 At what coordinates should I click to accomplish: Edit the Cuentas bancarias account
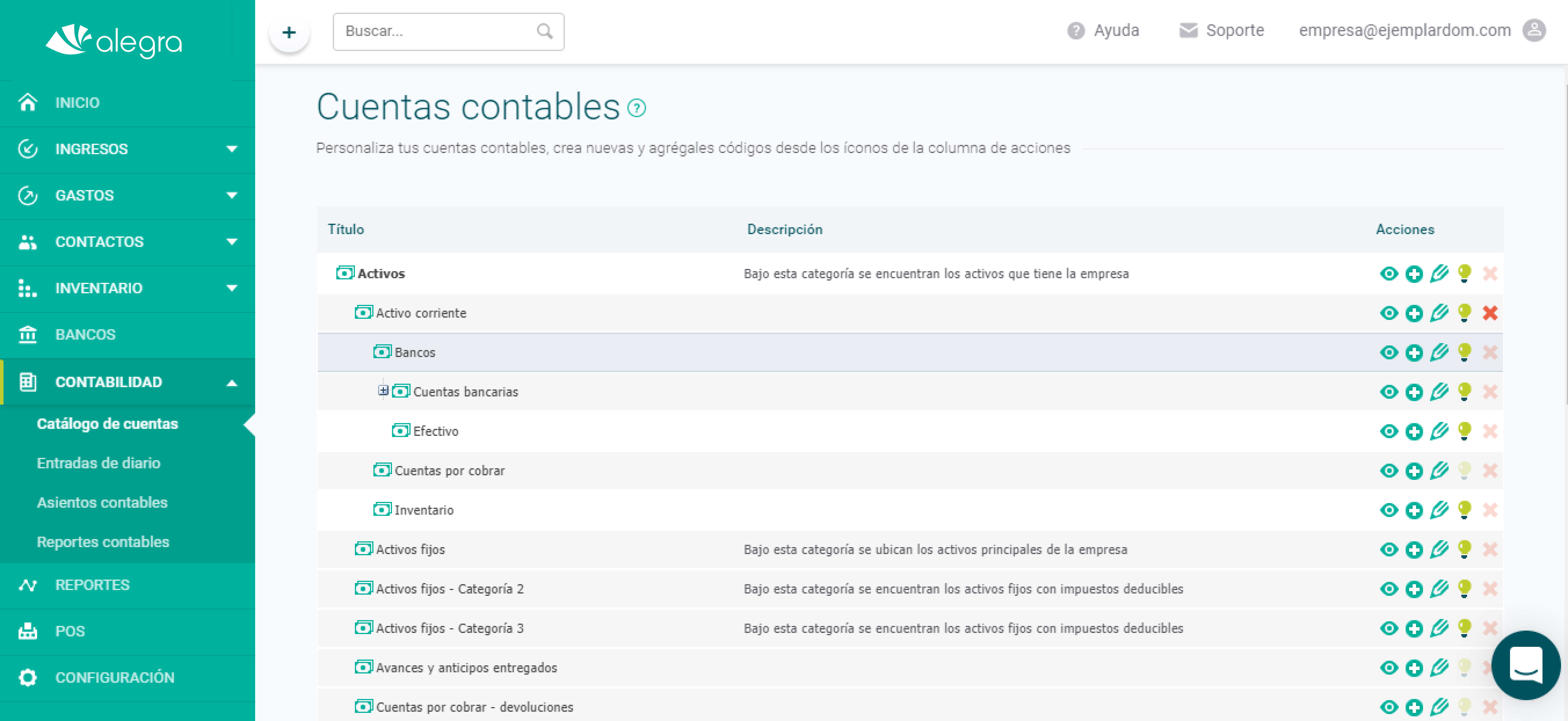click(1439, 392)
